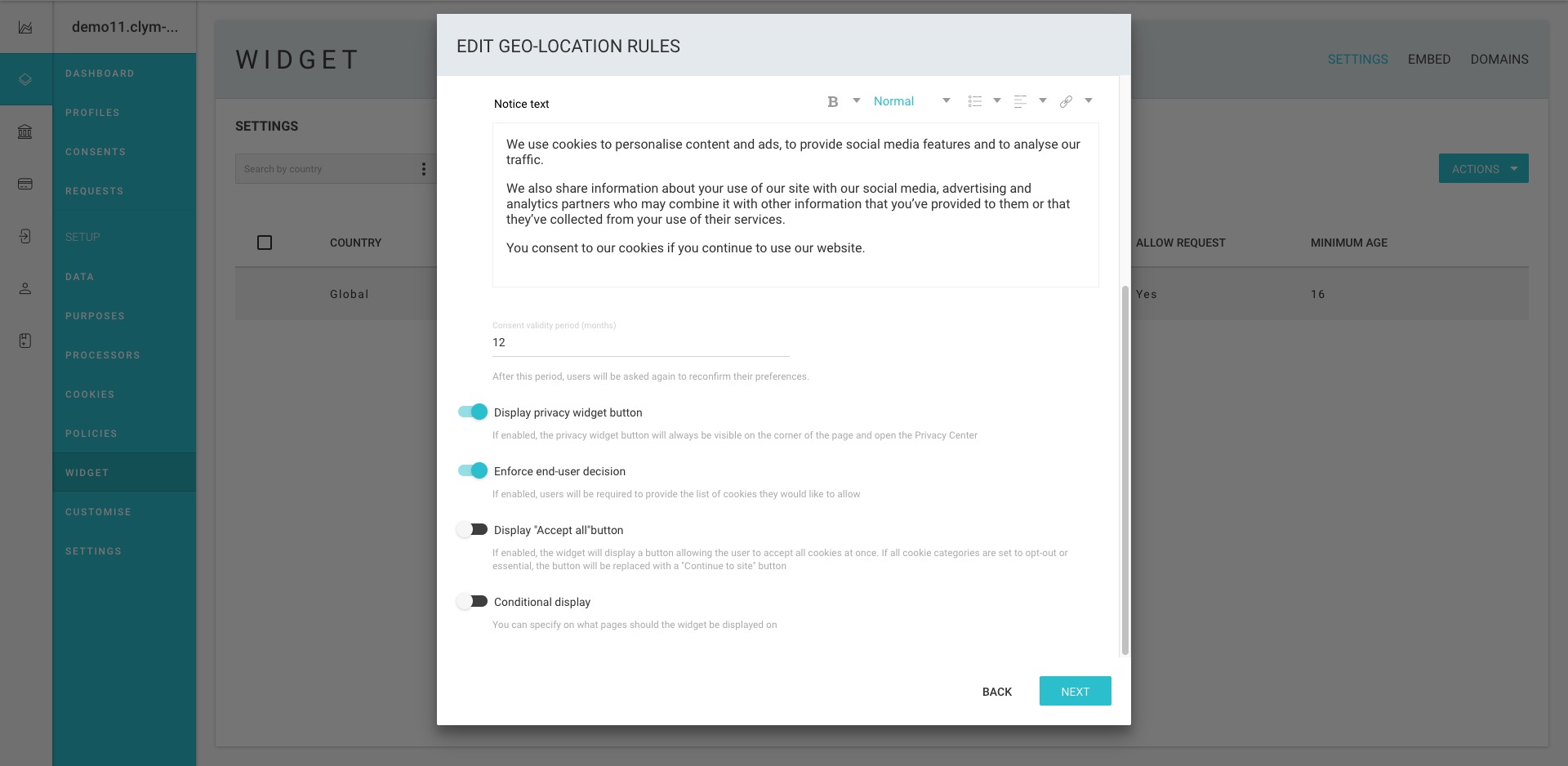The width and height of the screenshot is (1568, 766).
Task: Click the minimum age value 16
Action: point(1318,294)
